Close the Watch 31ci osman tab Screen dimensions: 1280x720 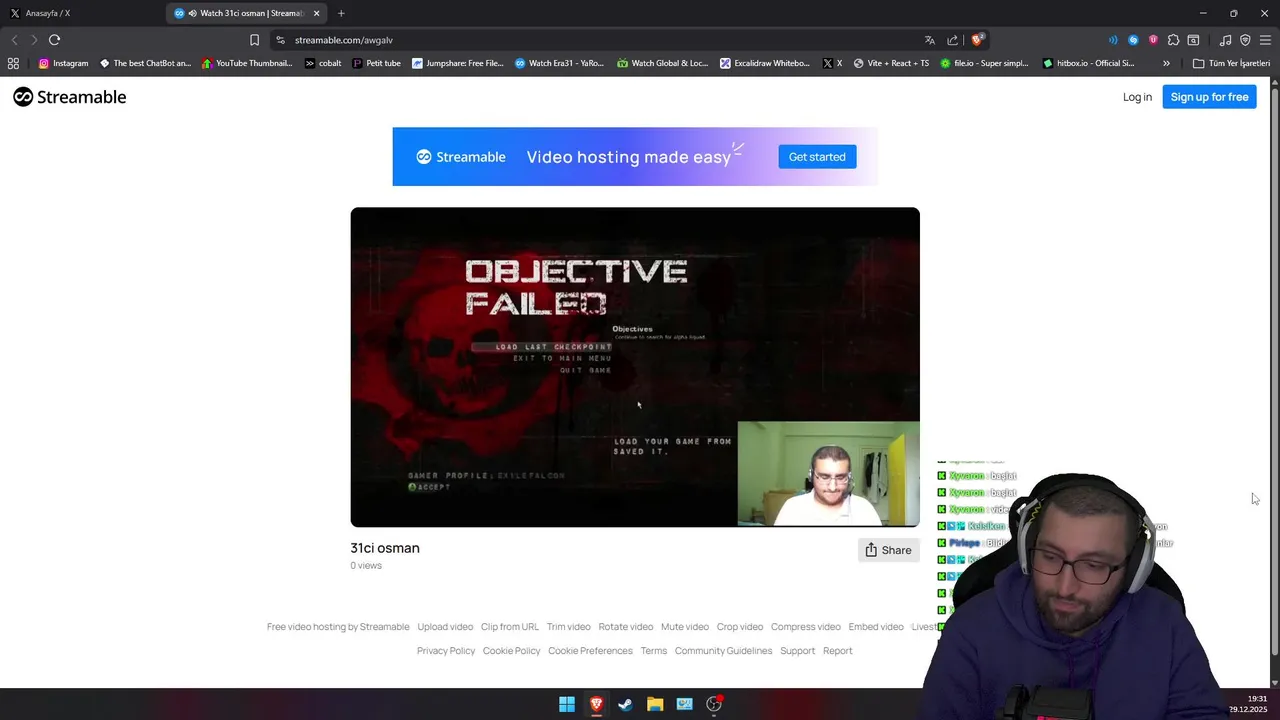[x=317, y=13]
